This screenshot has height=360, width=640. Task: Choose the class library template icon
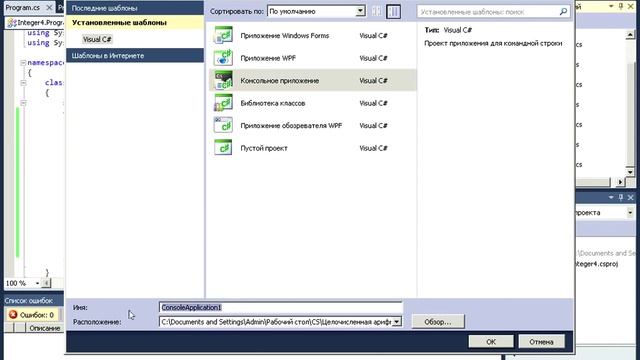click(x=223, y=103)
